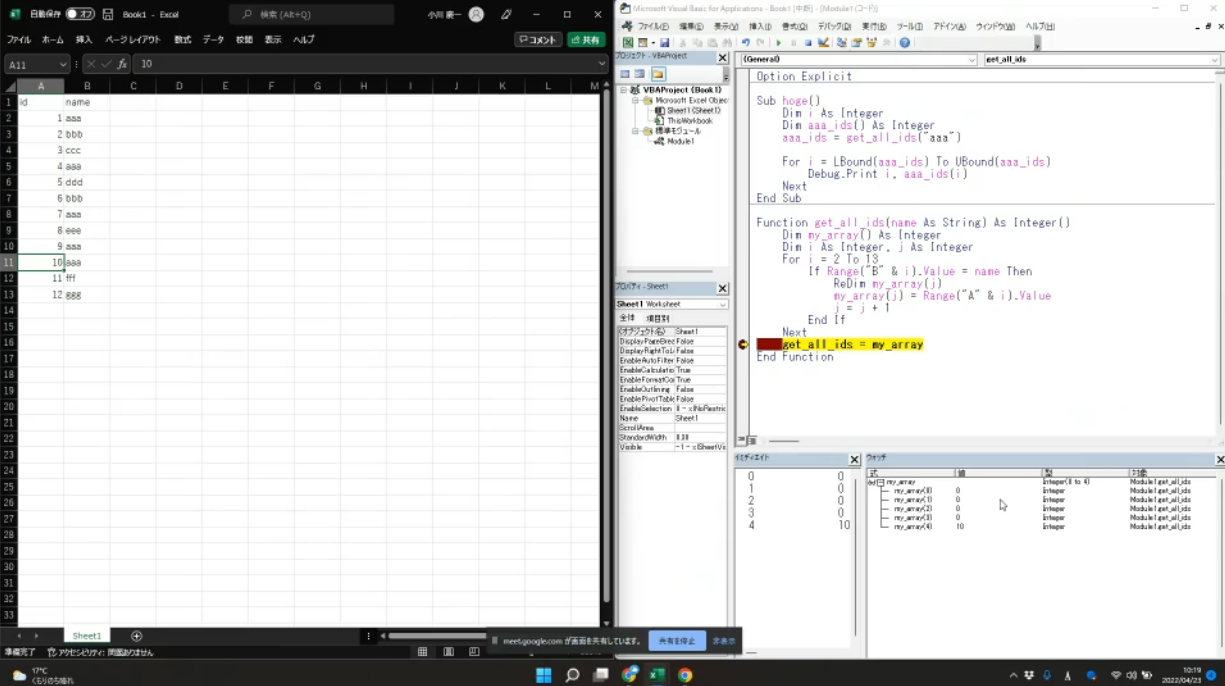This screenshot has height=686, width=1225.
Task: Open the procedure dropdown showing get_all_ids
Action: tap(1214, 60)
